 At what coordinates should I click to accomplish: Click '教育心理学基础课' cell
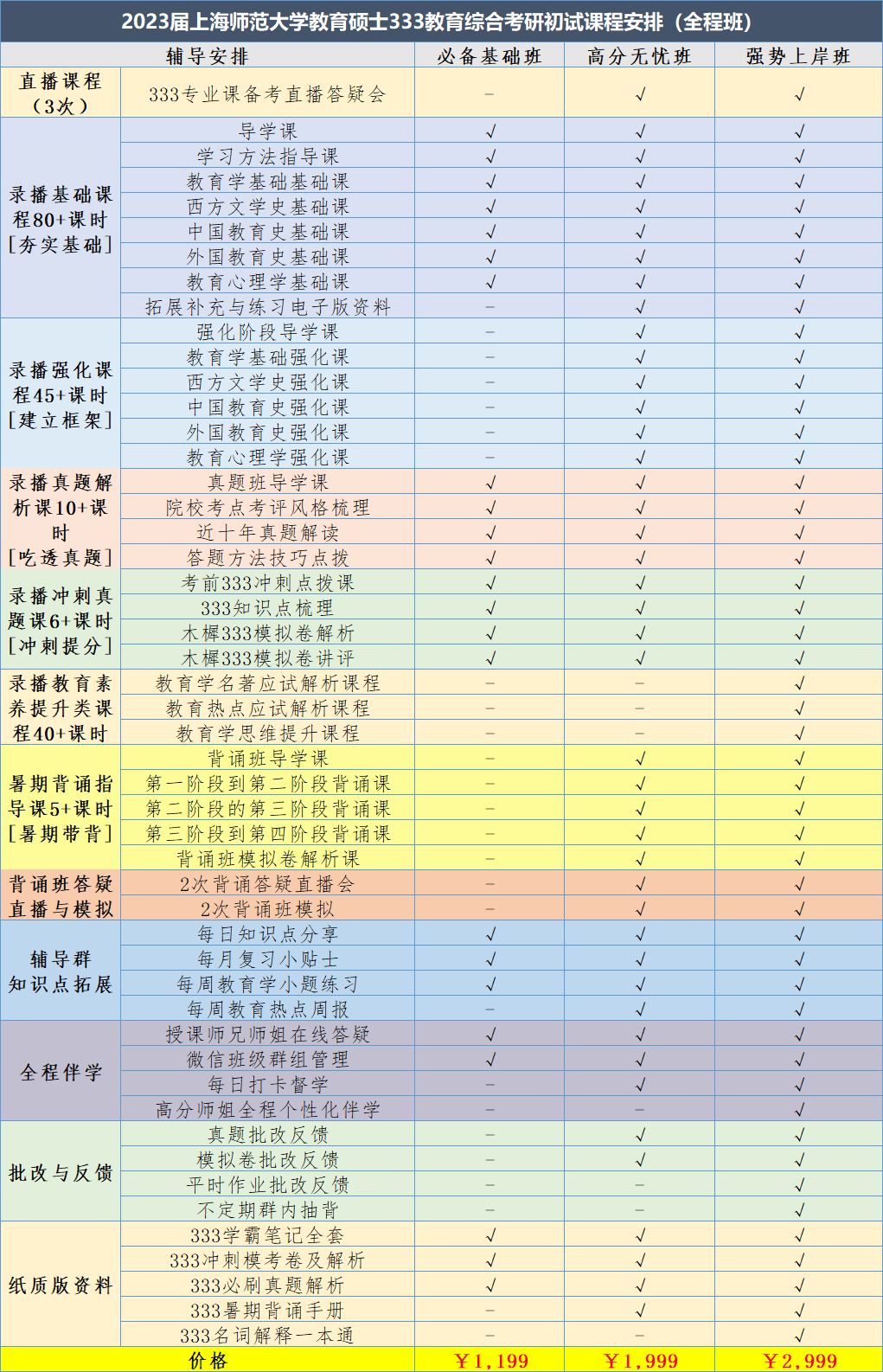click(267, 282)
